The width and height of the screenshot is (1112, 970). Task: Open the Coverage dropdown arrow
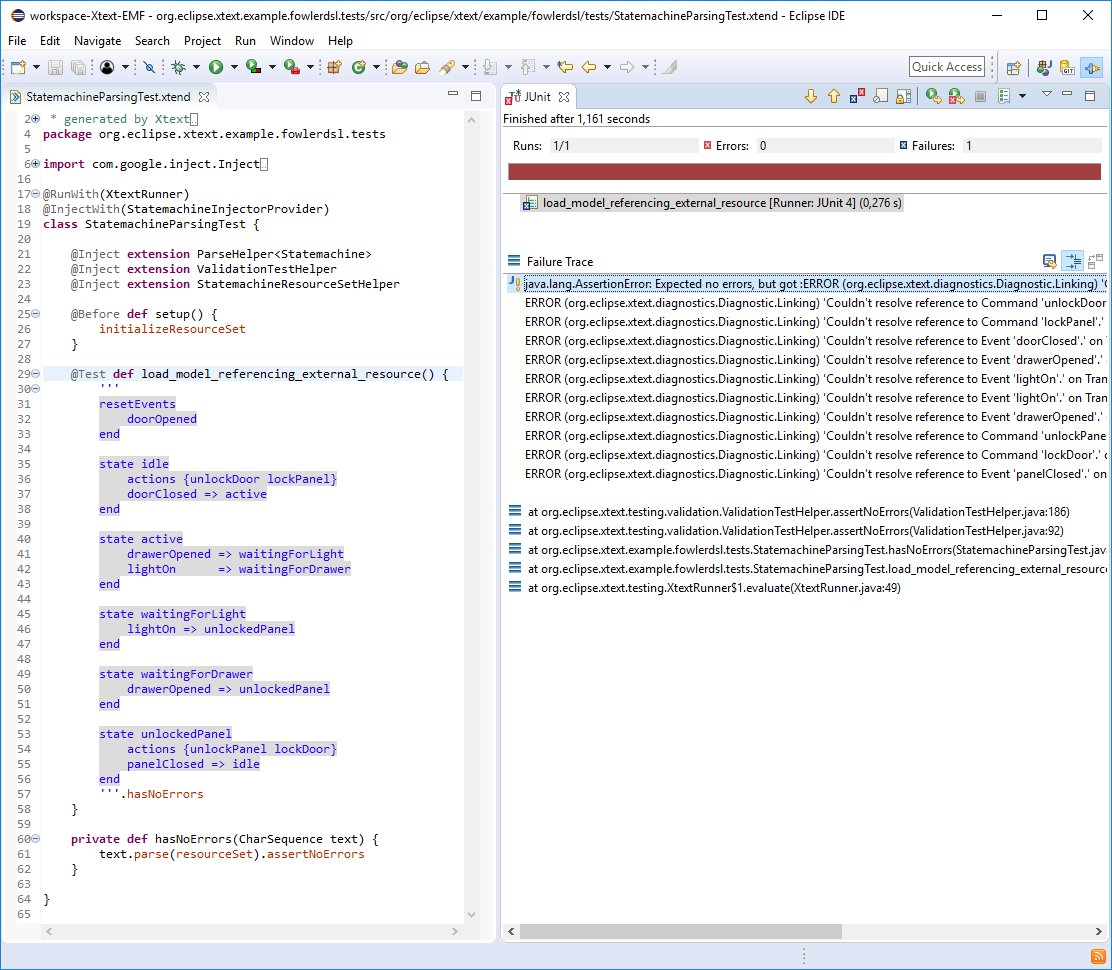(x=272, y=67)
